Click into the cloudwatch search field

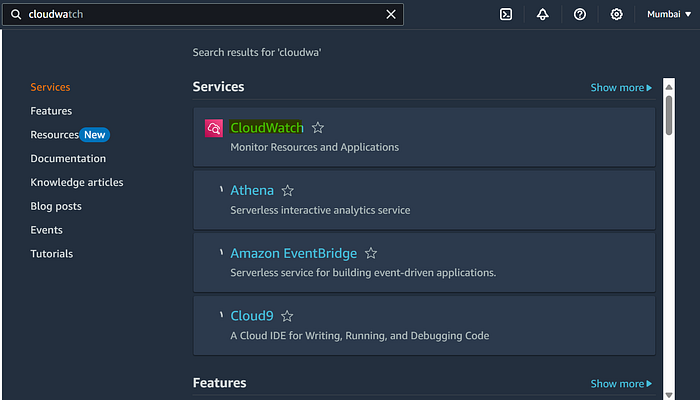point(203,14)
